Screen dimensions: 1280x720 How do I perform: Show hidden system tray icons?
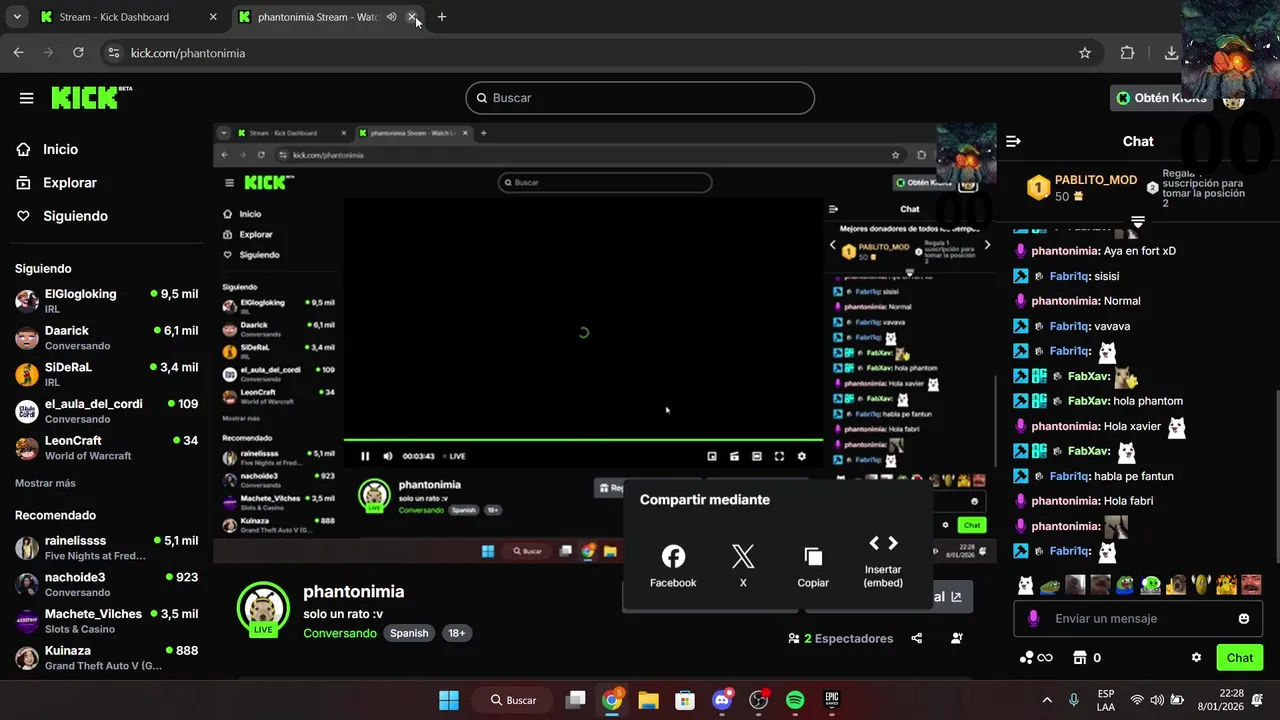tap(1047, 700)
